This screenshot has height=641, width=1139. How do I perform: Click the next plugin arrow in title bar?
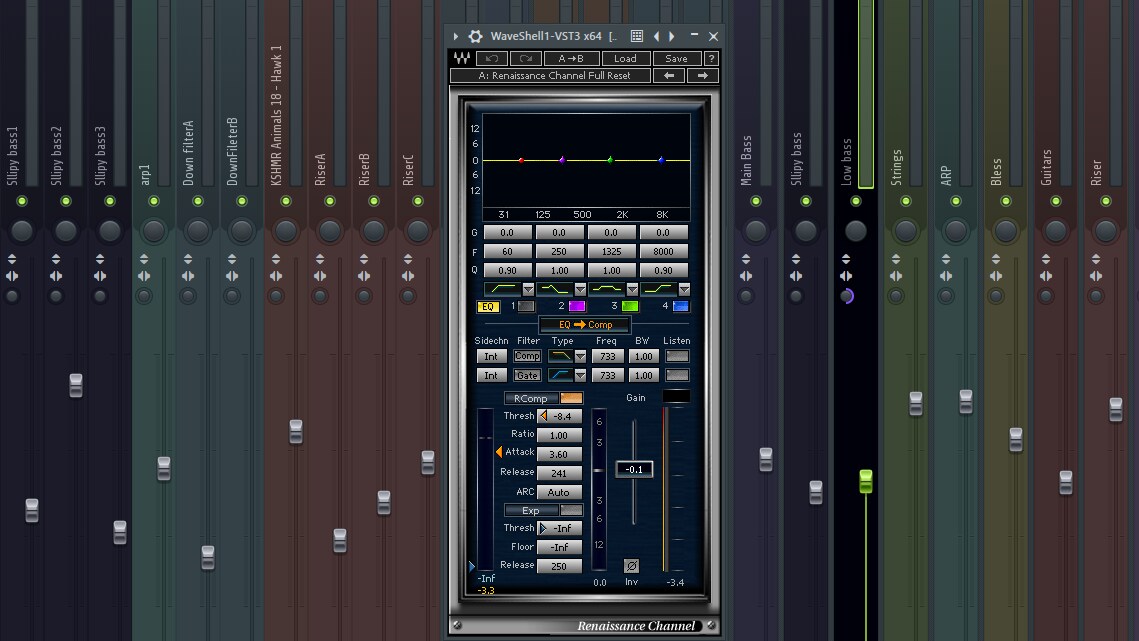click(672, 36)
